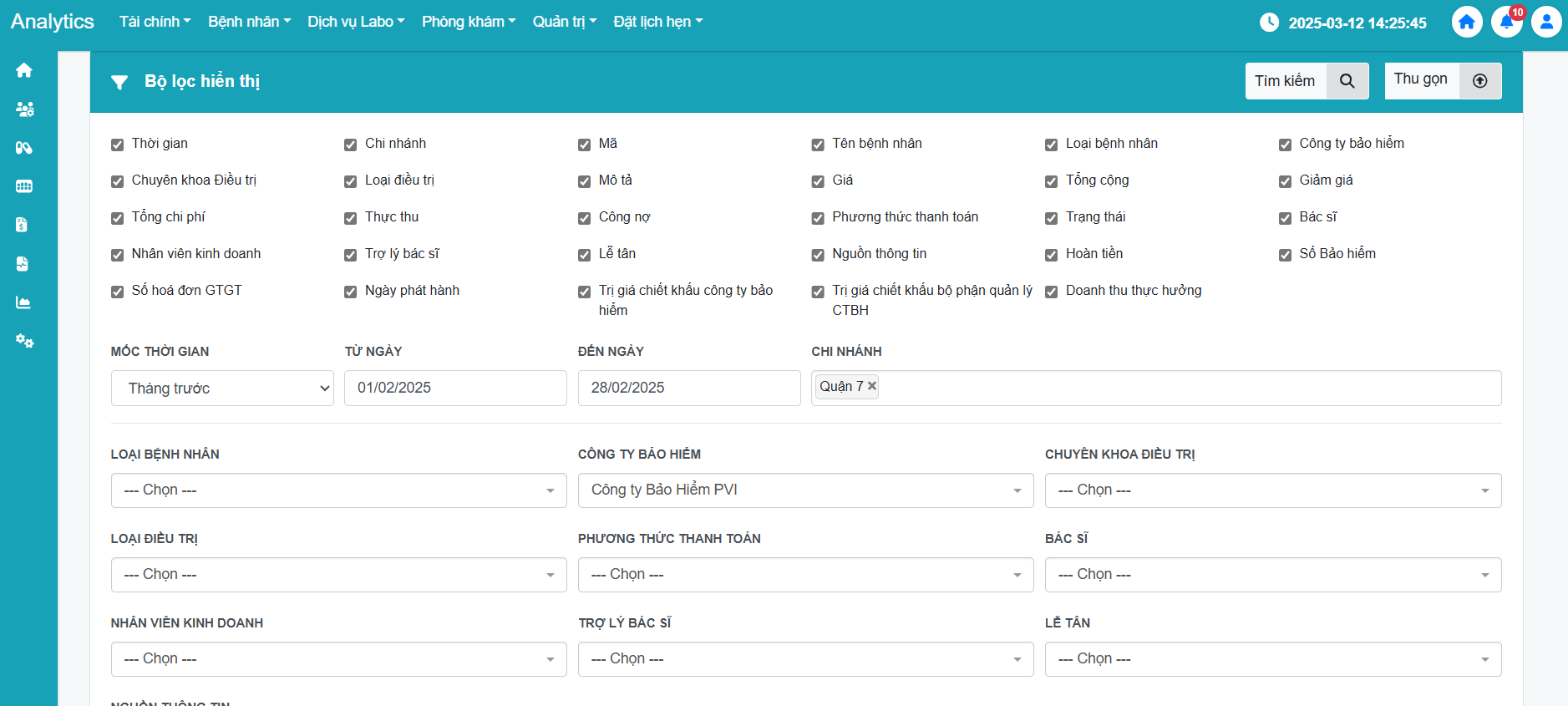Click the Từ ngày date field
Screen dimensions: 1568x706
point(455,389)
